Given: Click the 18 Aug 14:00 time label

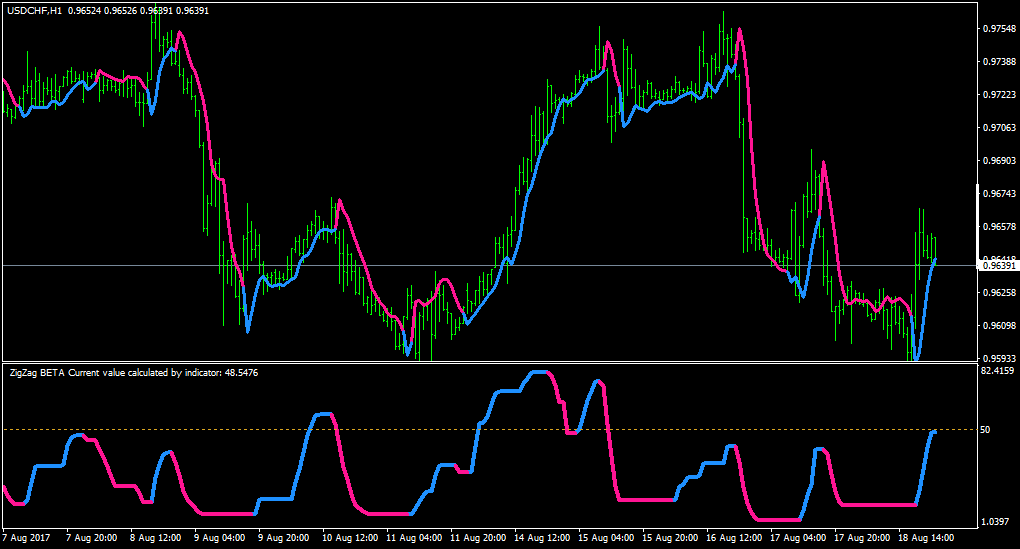Looking at the screenshot, I should tap(926, 538).
